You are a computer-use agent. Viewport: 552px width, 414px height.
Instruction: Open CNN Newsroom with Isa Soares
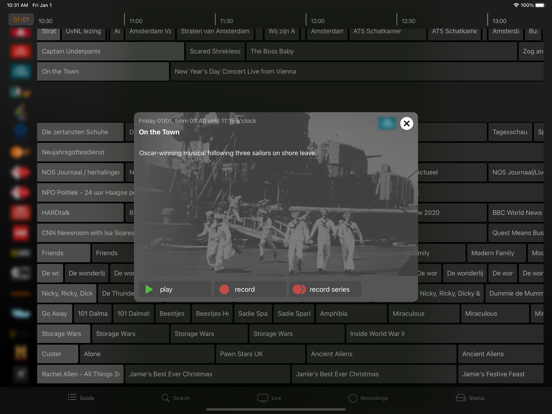tap(85, 233)
